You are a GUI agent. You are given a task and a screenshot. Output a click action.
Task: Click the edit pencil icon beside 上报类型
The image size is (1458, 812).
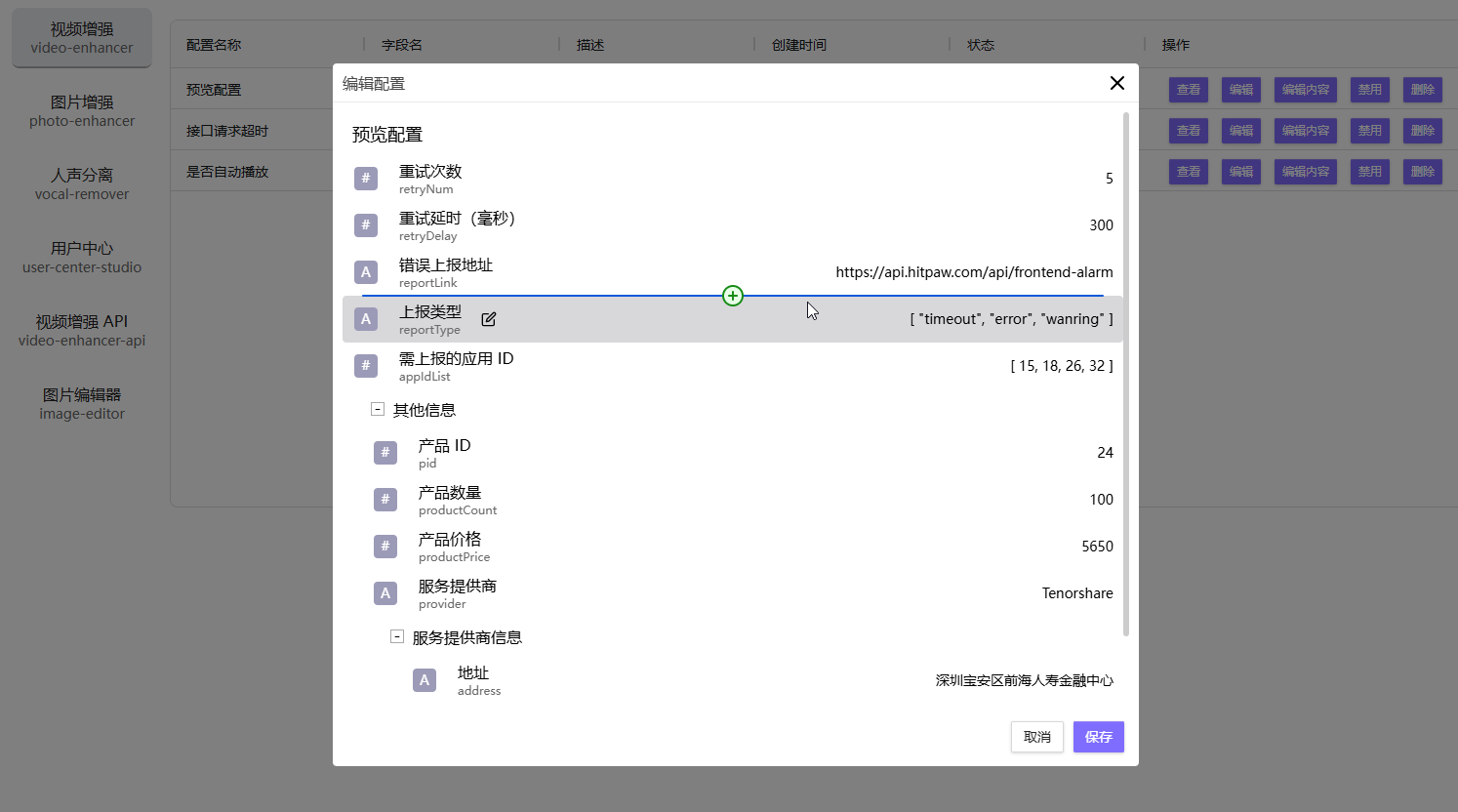pos(489,319)
